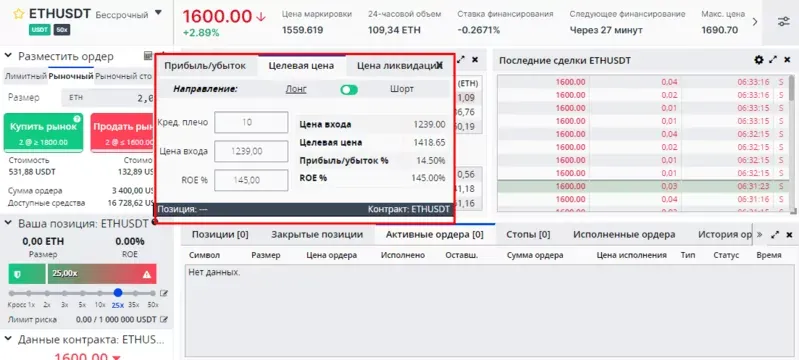Close the calculator popup
Screen dimensions: 799x360
click(x=440, y=65)
